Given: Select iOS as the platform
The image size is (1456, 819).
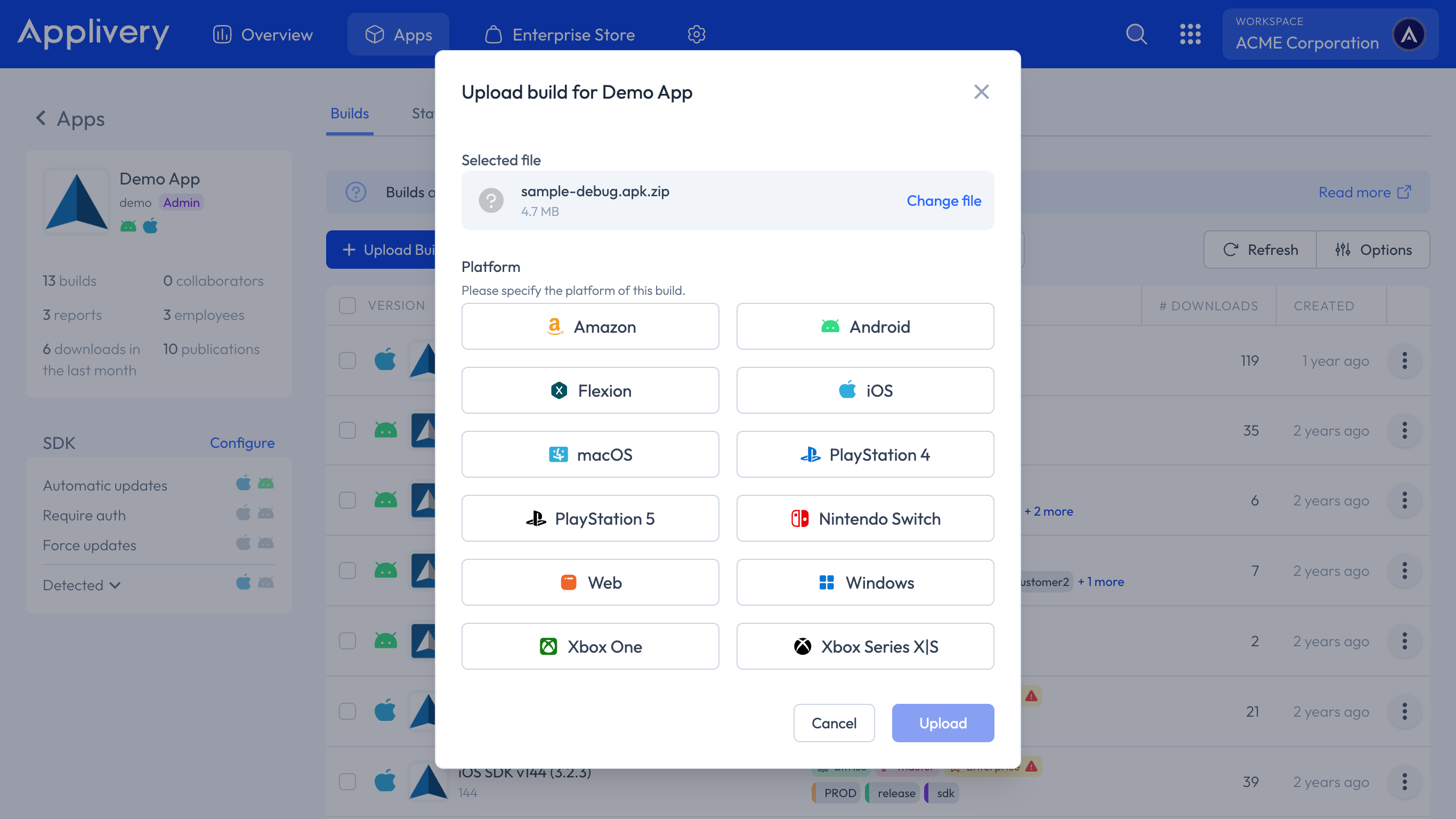Looking at the screenshot, I should click(x=865, y=390).
